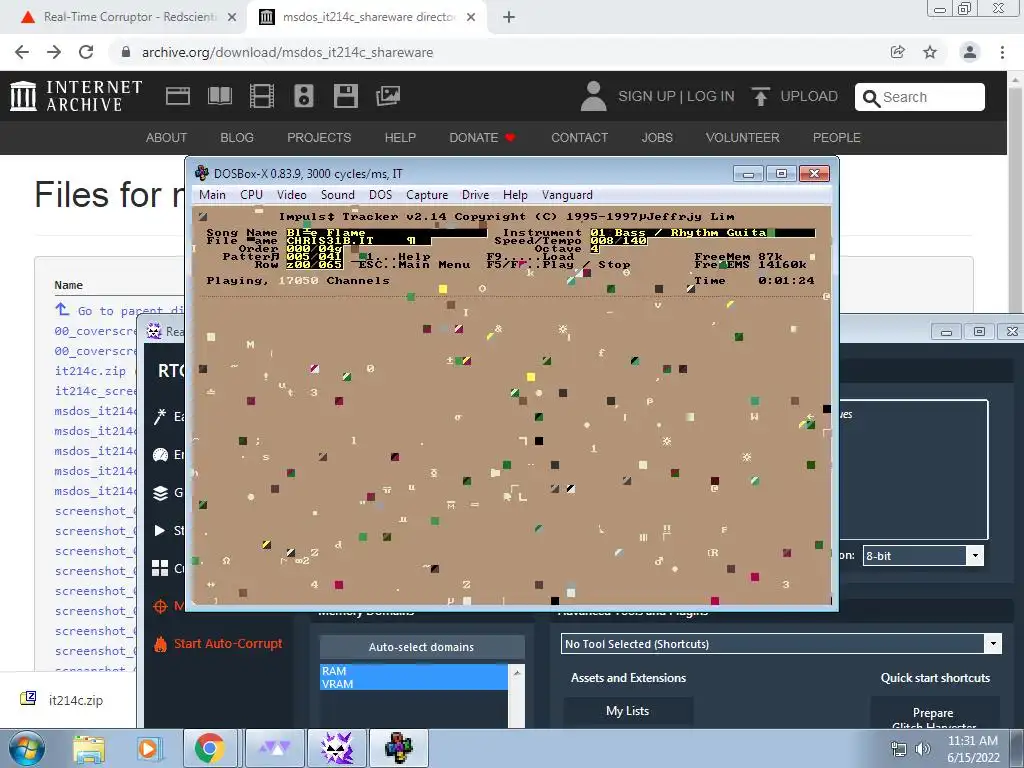
Task: Click LOG IN link
Action: (x=711, y=96)
